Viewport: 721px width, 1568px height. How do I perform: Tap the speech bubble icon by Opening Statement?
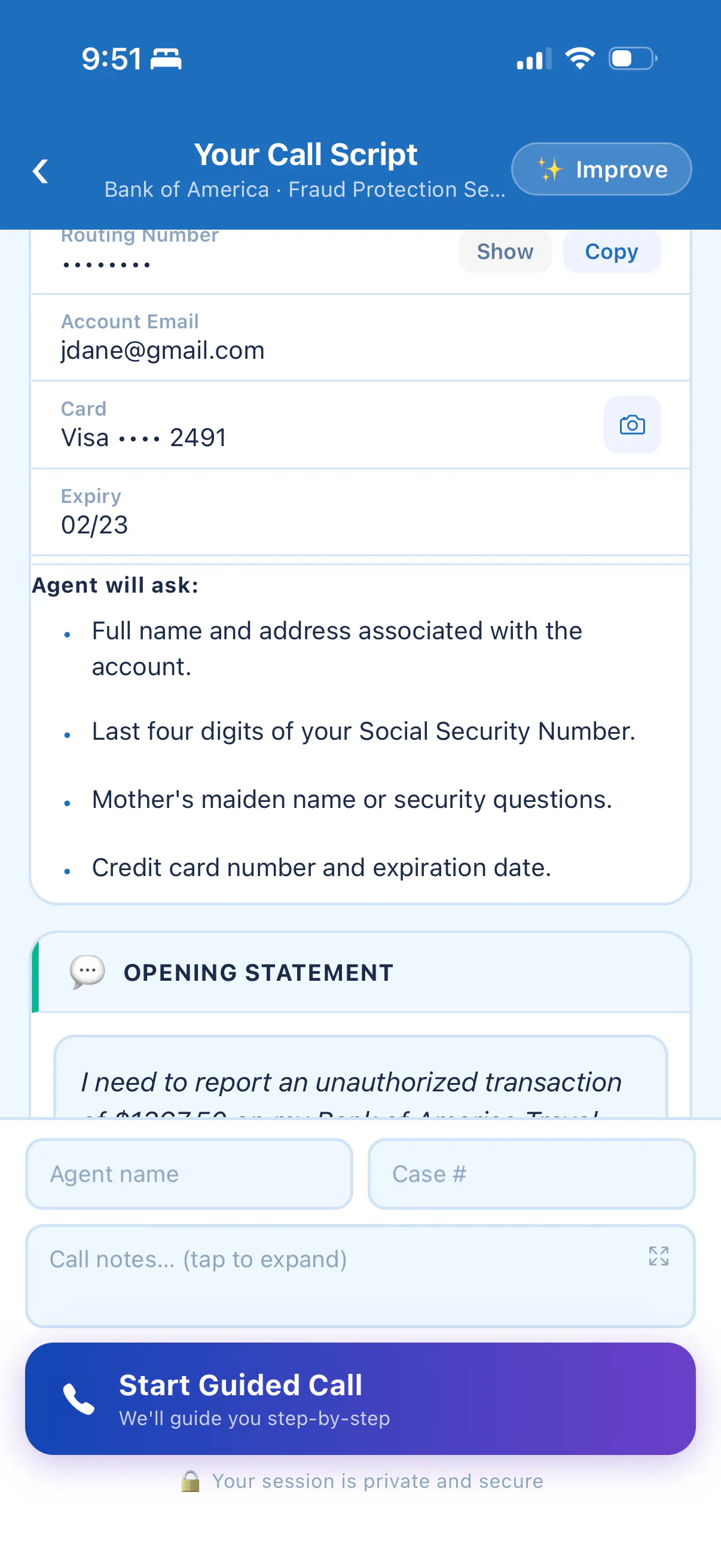tap(88, 972)
